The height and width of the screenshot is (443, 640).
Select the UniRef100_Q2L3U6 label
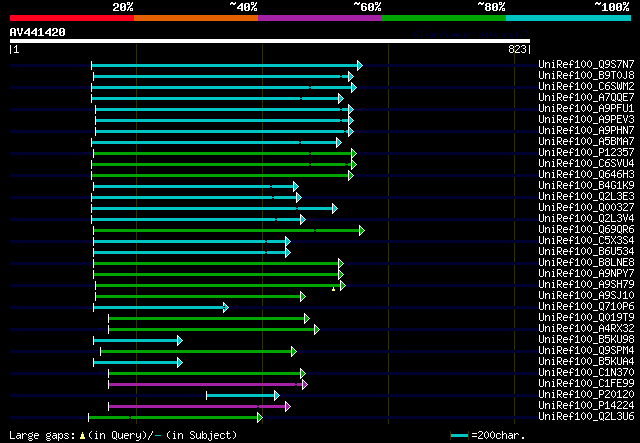click(x=586, y=417)
